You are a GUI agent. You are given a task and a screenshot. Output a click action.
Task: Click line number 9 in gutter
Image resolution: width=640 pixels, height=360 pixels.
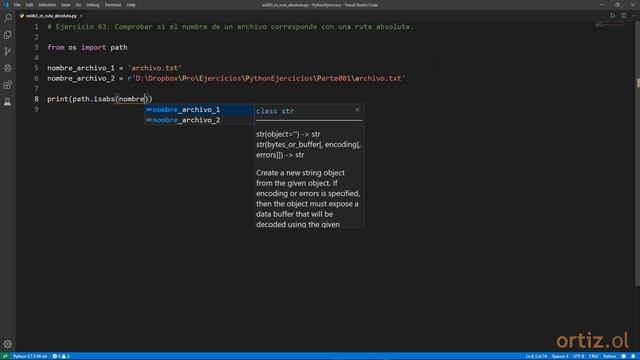tap(36, 109)
